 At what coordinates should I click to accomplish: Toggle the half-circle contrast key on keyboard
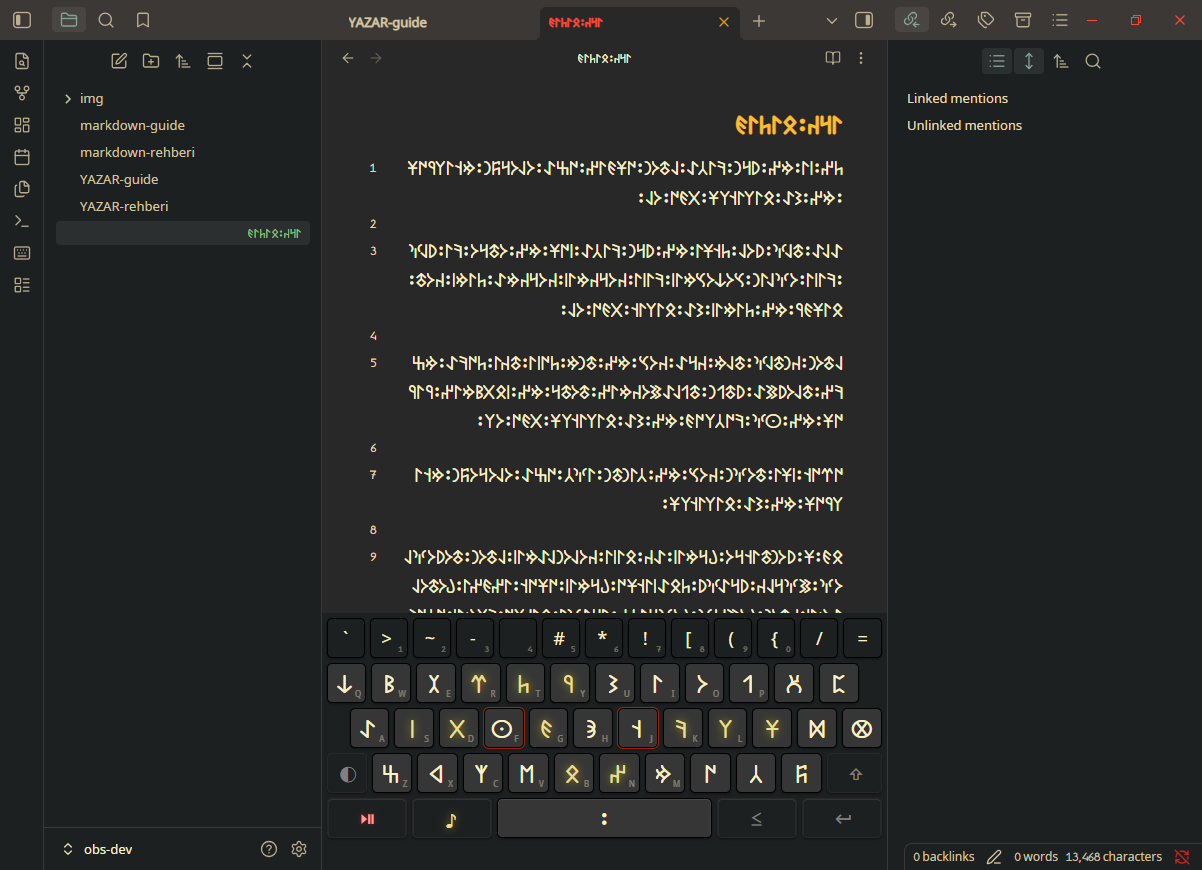coord(348,774)
